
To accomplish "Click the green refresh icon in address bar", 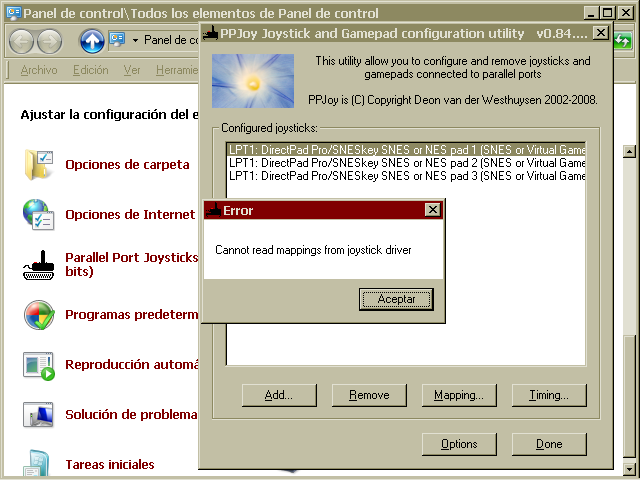I will click(622, 41).
